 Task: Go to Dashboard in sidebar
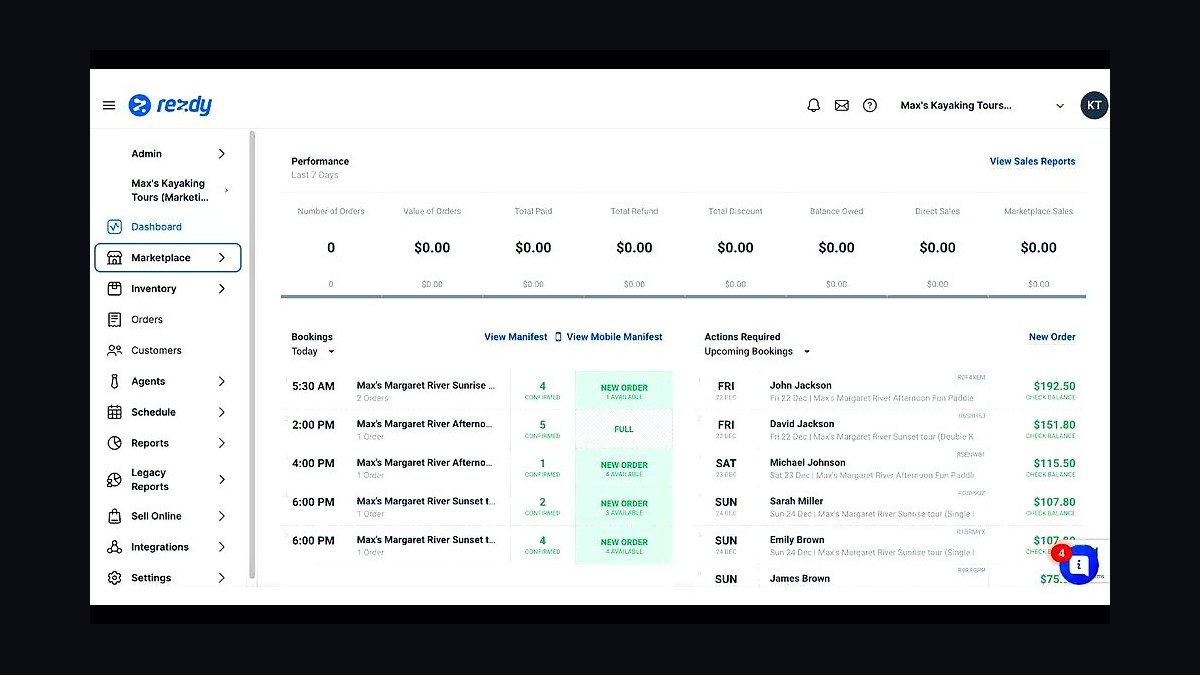pos(156,227)
